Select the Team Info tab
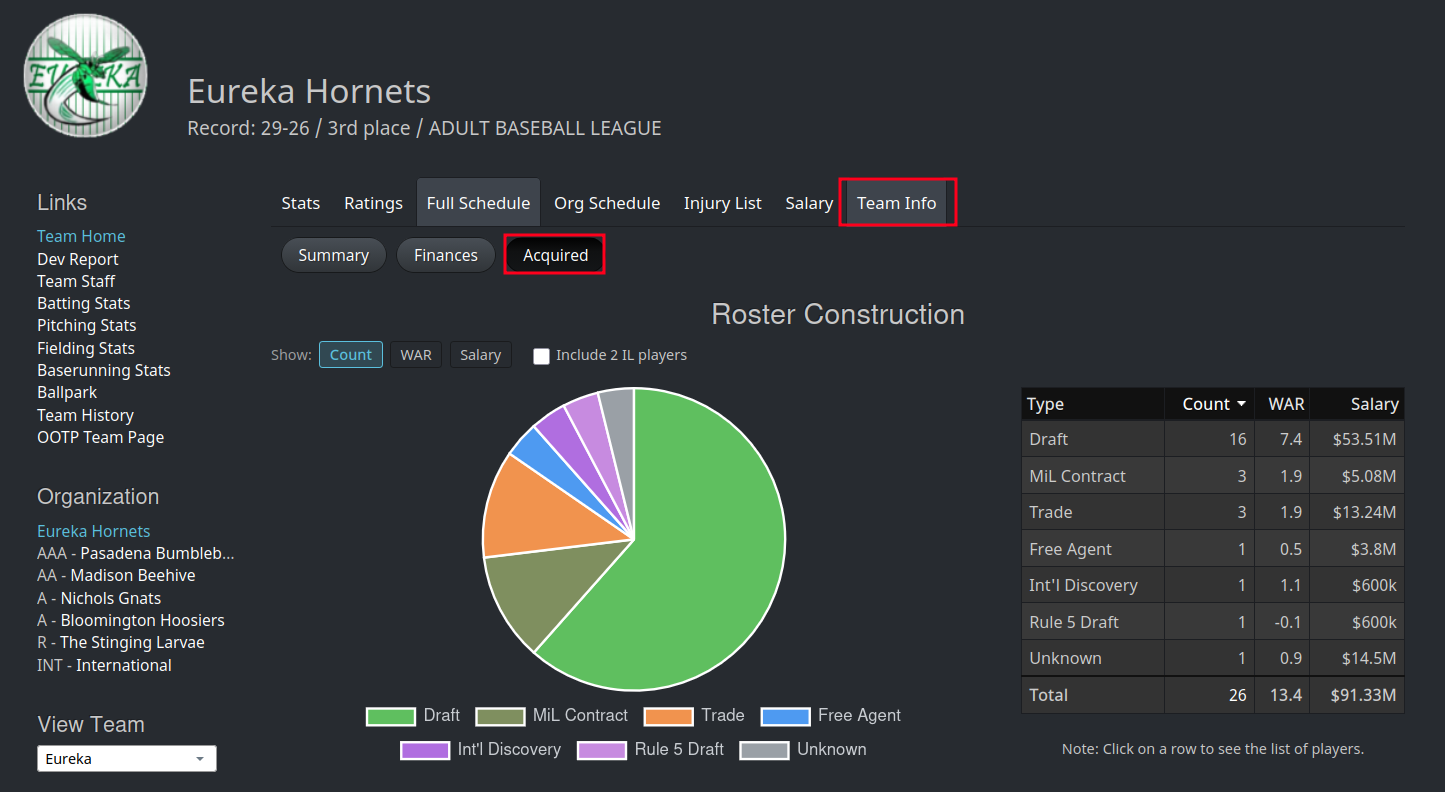 [897, 203]
